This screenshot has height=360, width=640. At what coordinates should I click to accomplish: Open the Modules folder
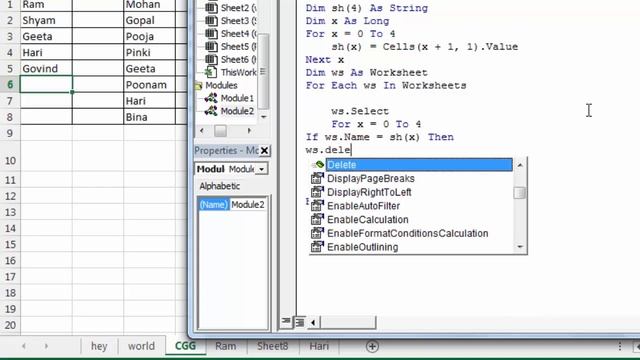[x=217, y=85]
